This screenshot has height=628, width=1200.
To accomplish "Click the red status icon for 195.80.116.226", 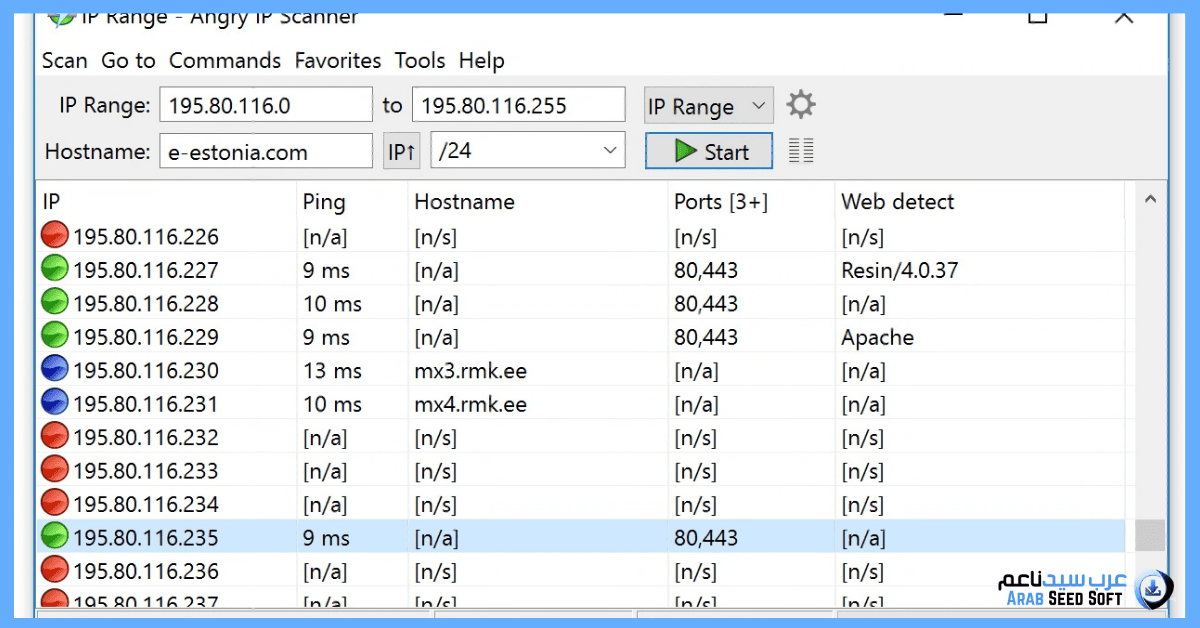I will pos(55,236).
